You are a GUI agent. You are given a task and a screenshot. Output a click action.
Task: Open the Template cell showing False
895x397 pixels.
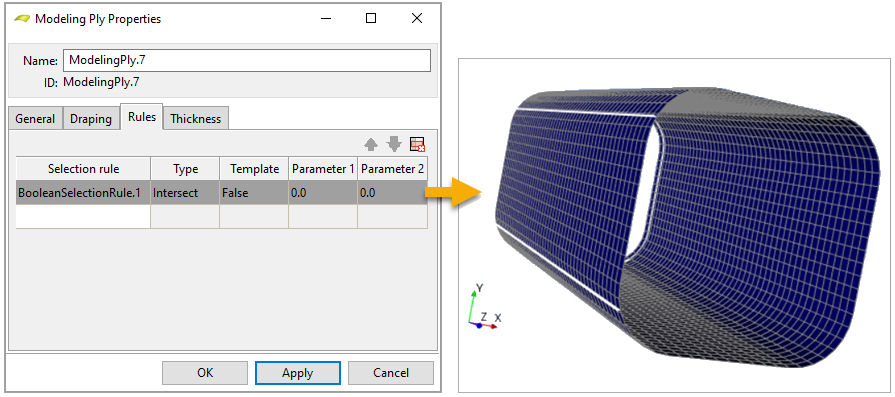254,193
